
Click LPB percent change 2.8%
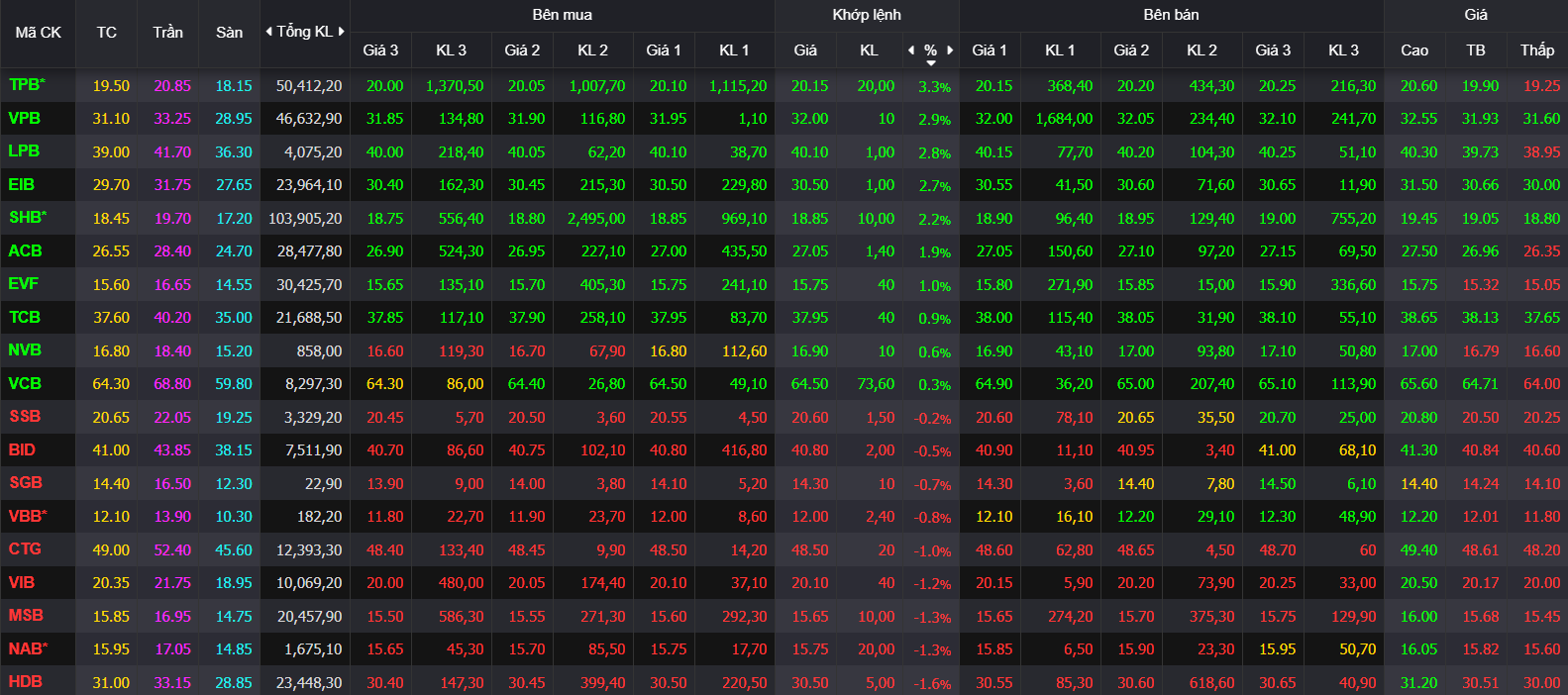(x=934, y=153)
